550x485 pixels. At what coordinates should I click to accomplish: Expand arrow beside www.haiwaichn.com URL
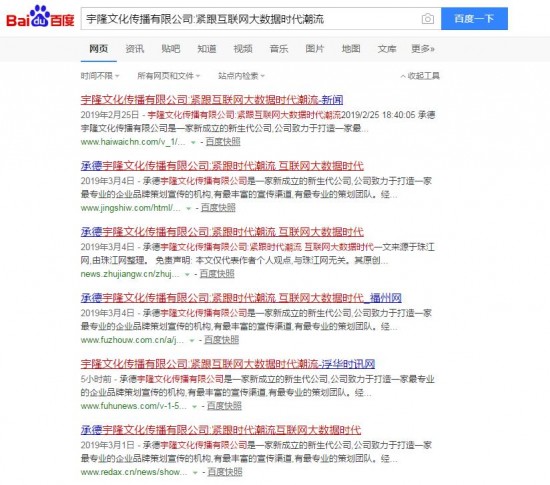[x=193, y=142]
